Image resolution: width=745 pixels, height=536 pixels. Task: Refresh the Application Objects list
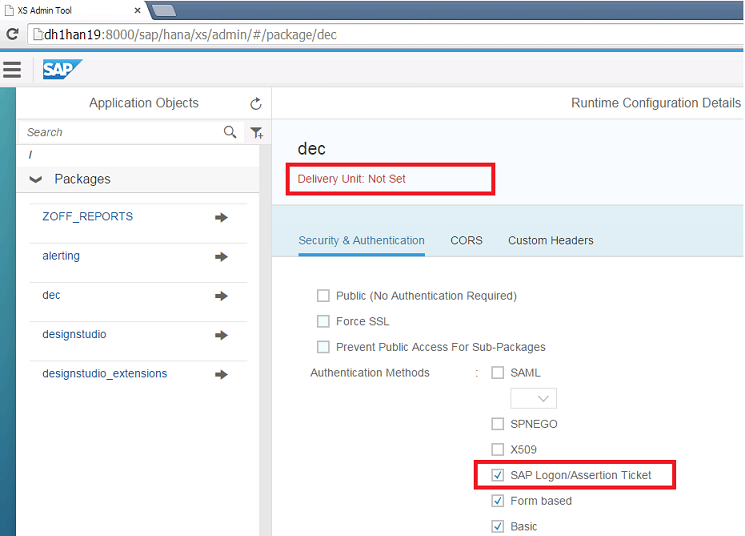pyautogui.click(x=256, y=104)
